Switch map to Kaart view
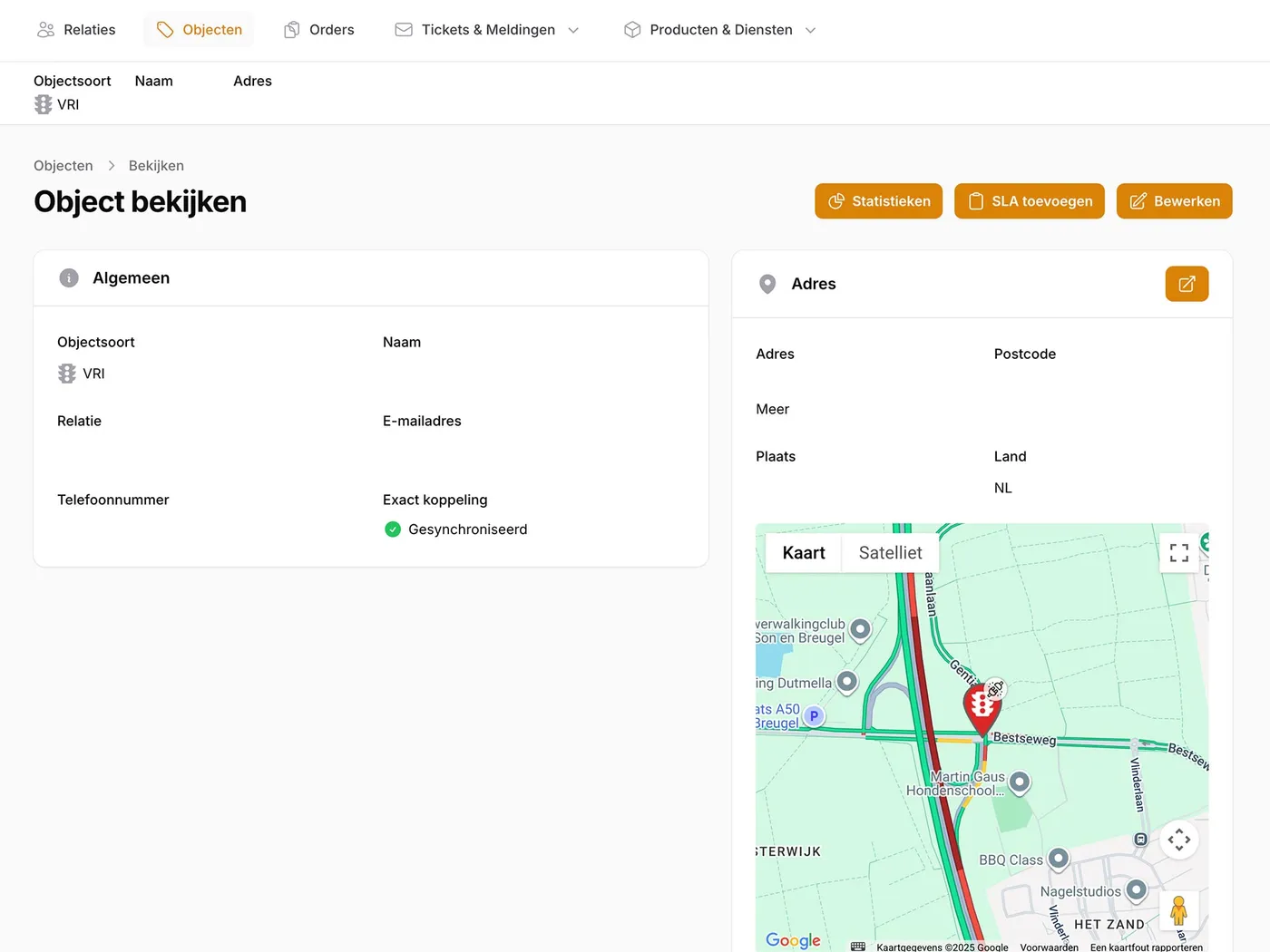The image size is (1270, 952). click(x=804, y=553)
